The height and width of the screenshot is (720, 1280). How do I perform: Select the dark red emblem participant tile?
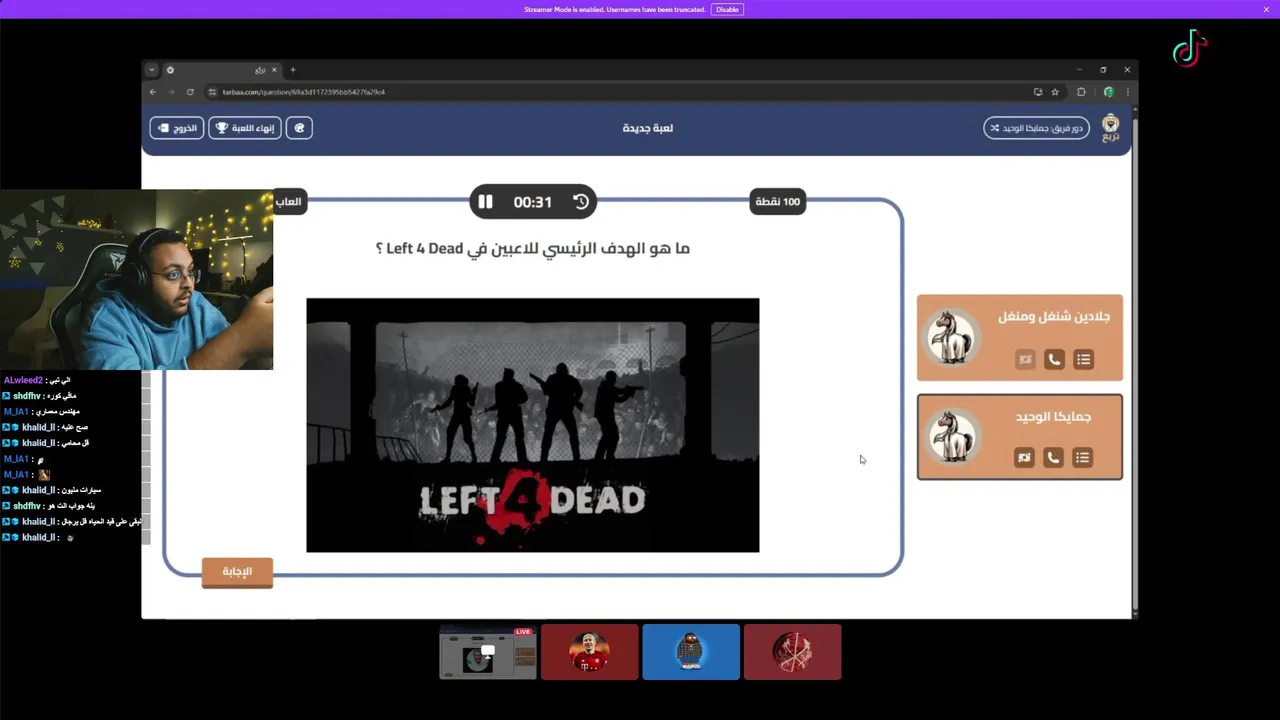792,652
